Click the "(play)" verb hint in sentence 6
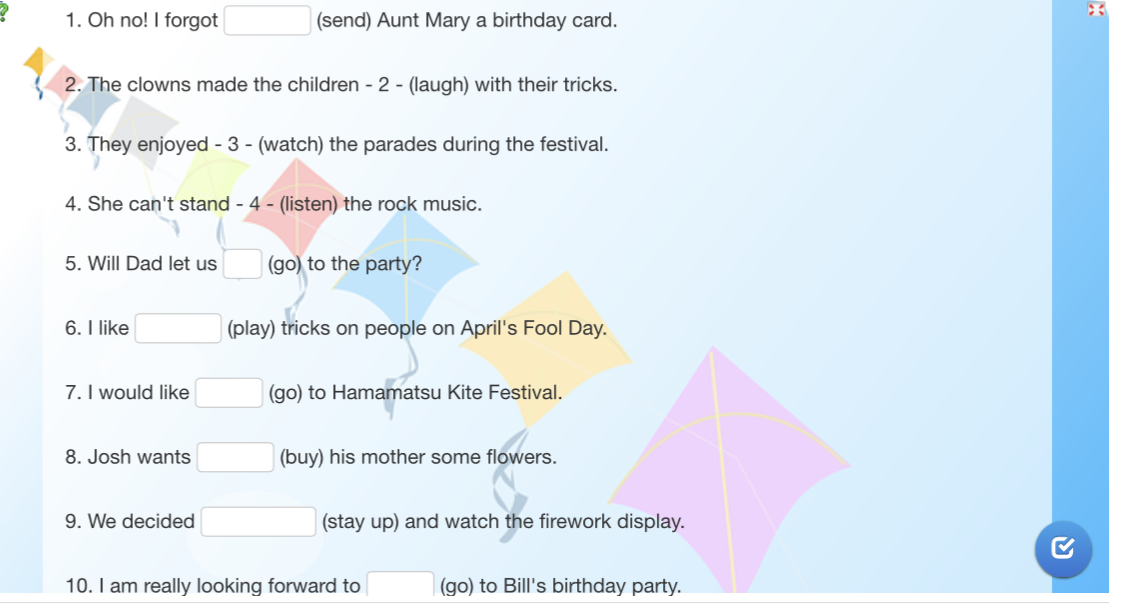Viewport: 1133px width, 610px height. pyautogui.click(x=251, y=328)
